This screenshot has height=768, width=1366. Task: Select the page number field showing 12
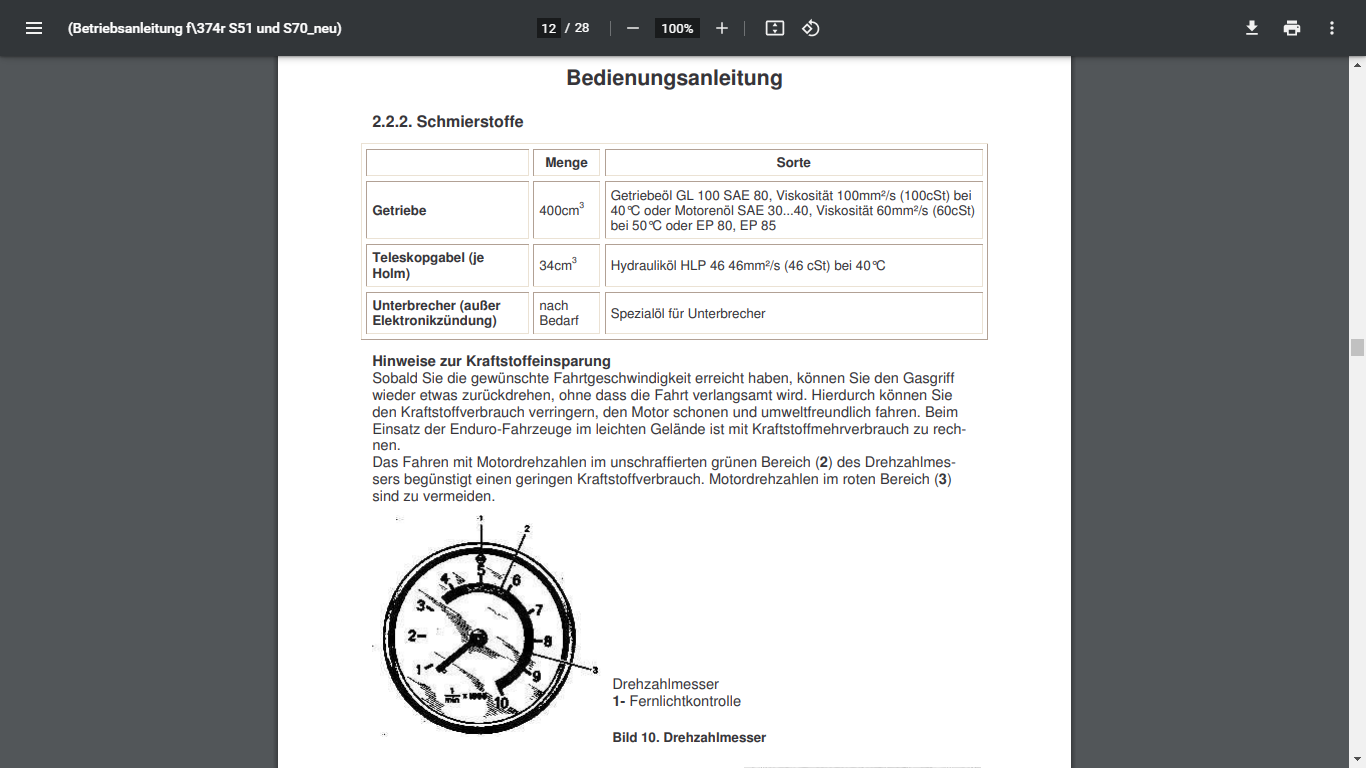tap(548, 28)
